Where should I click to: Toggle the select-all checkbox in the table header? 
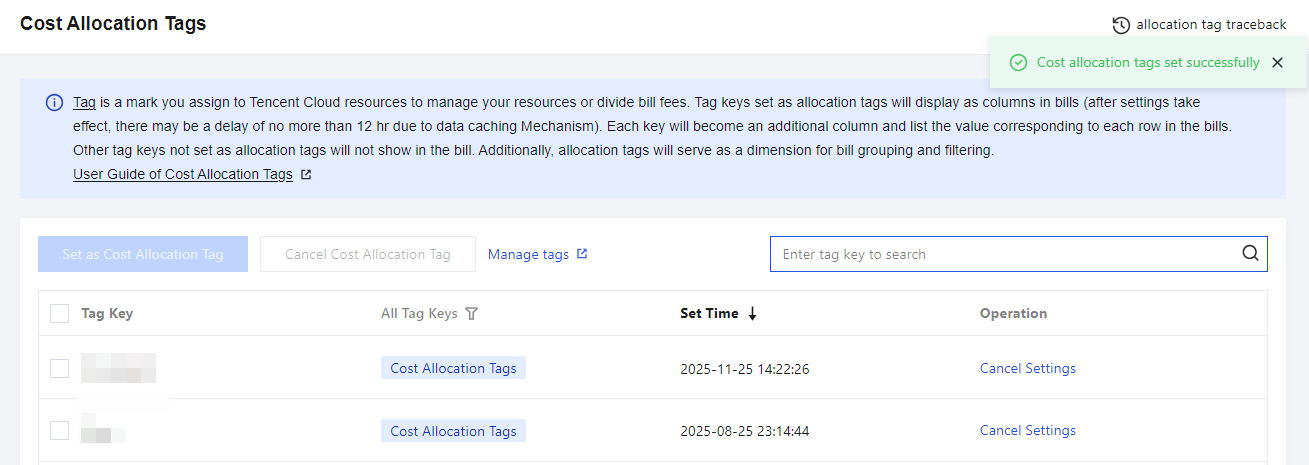[60, 314]
